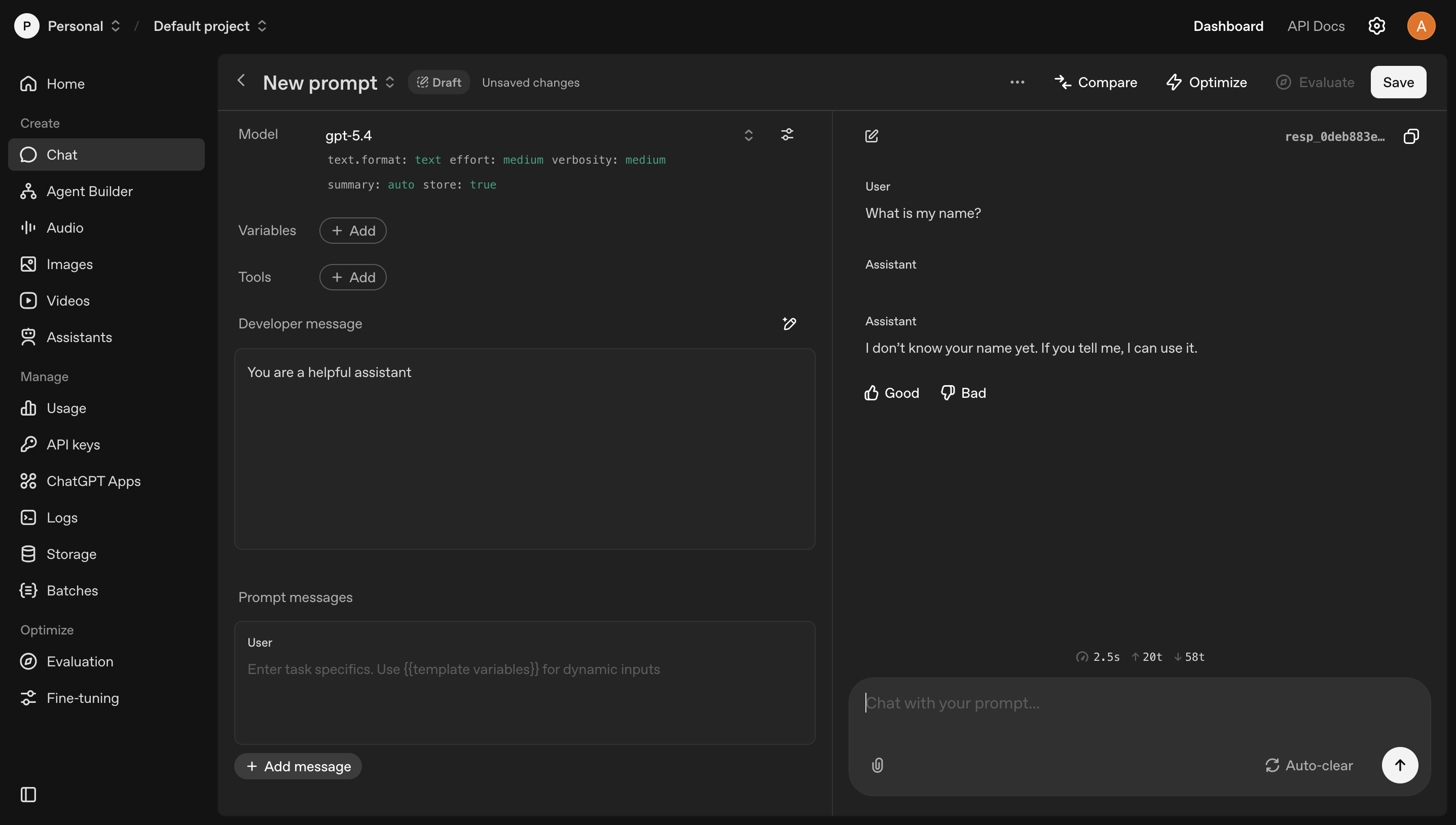This screenshot has height=825, width=1456.
Task: Go to the Dashboard
Action: 1228,25
